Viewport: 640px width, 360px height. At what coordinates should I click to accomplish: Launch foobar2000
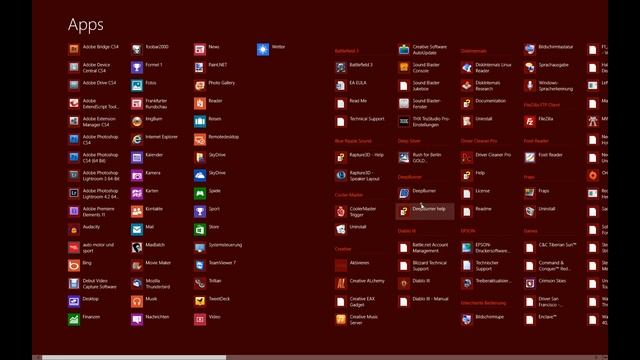(x=150, y=49)
